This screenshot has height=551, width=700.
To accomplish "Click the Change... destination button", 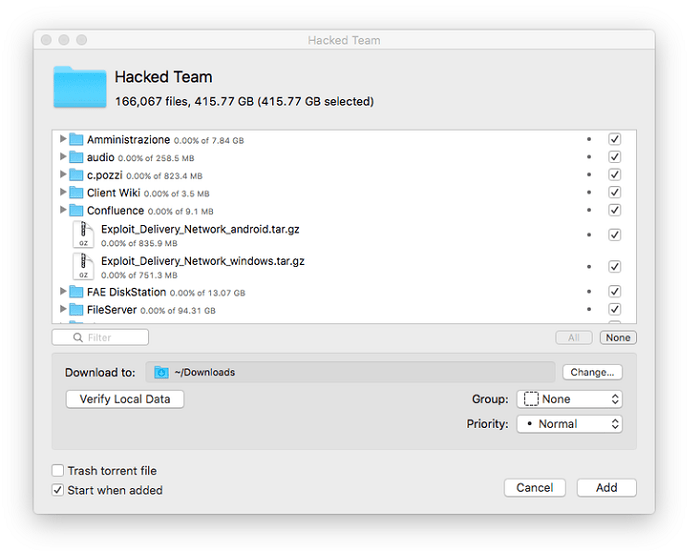I will tap(592, 372).
